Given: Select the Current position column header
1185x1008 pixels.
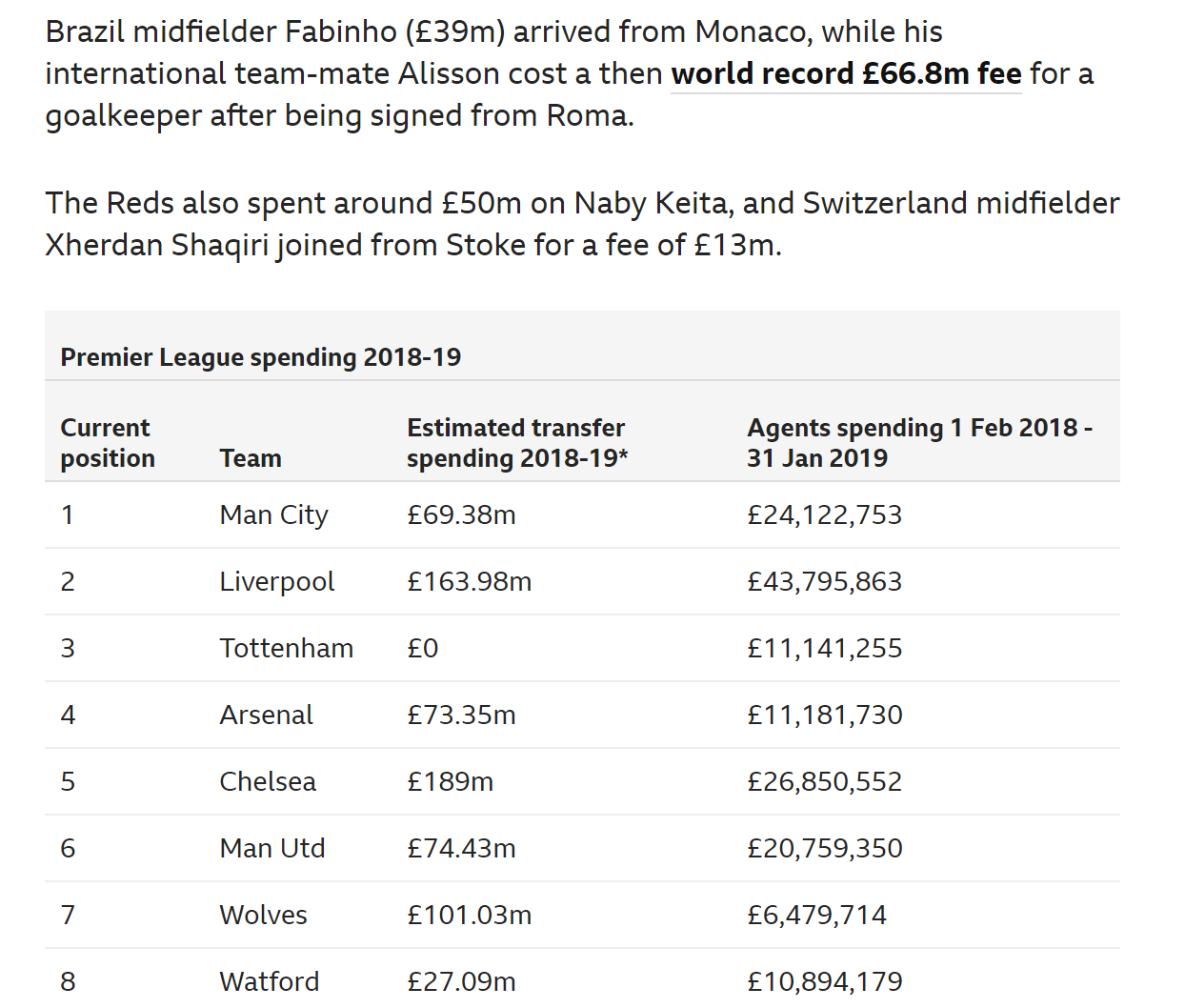Looking at the screenshot, I should (x=108, y=443).
